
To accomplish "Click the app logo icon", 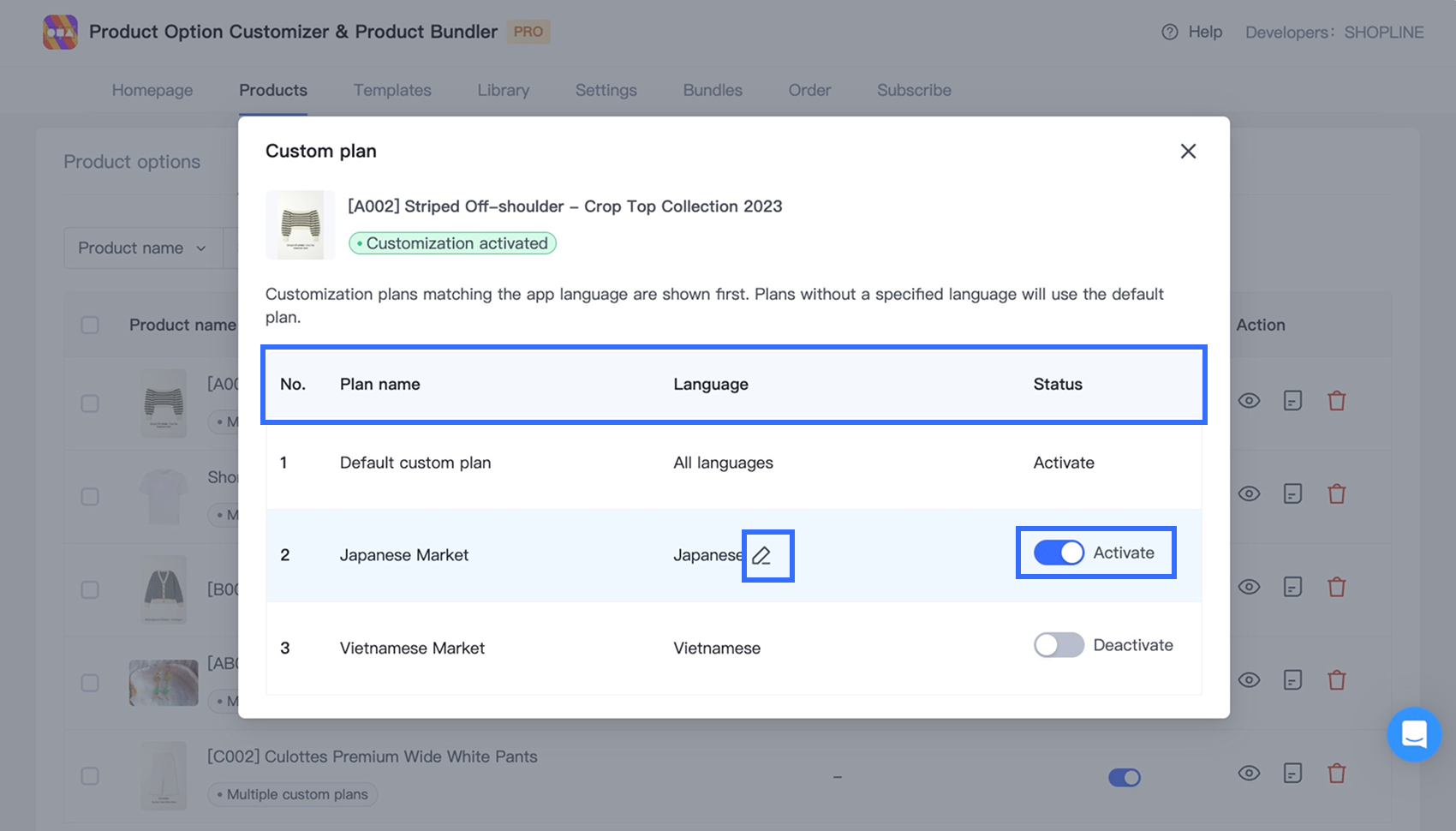I will coord(60,32).
